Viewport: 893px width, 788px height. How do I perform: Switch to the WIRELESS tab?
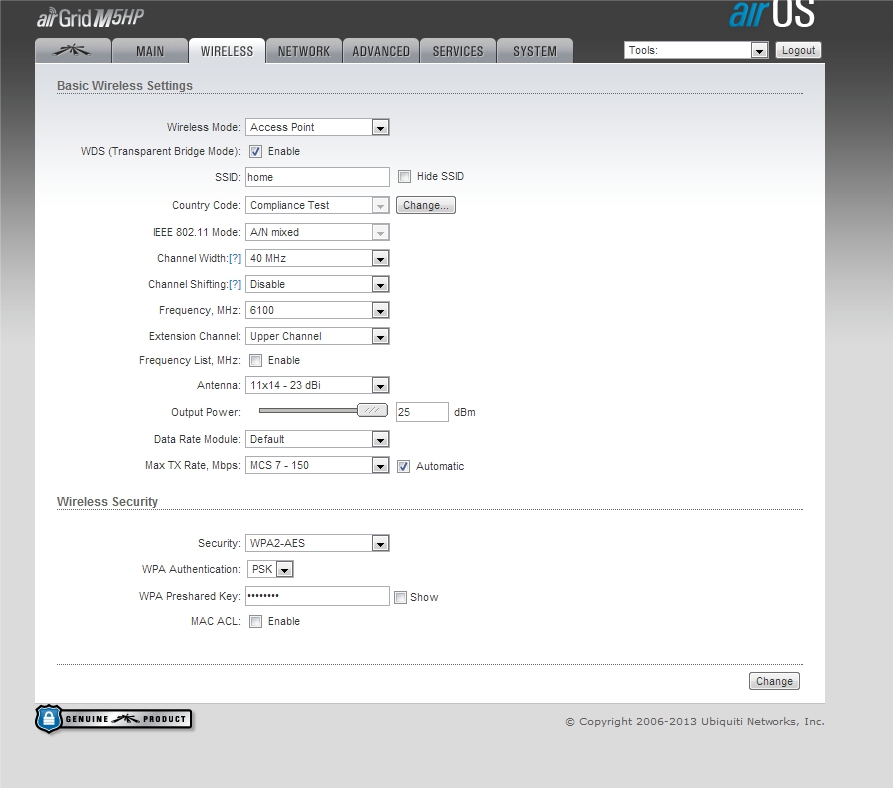pyautogui.click(x=227, y=51)
